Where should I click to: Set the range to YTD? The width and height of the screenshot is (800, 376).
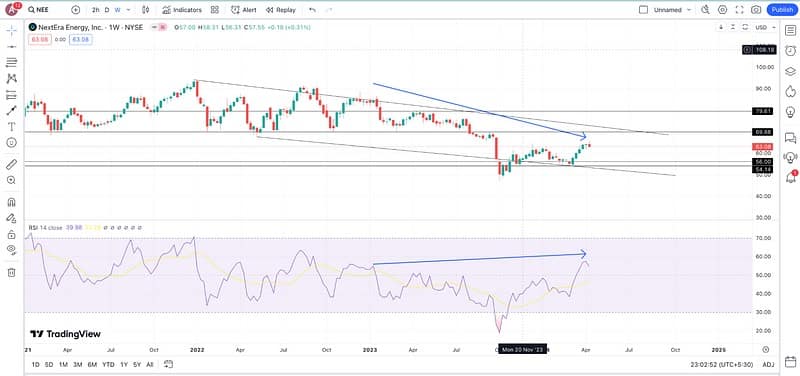pos(108,364)
